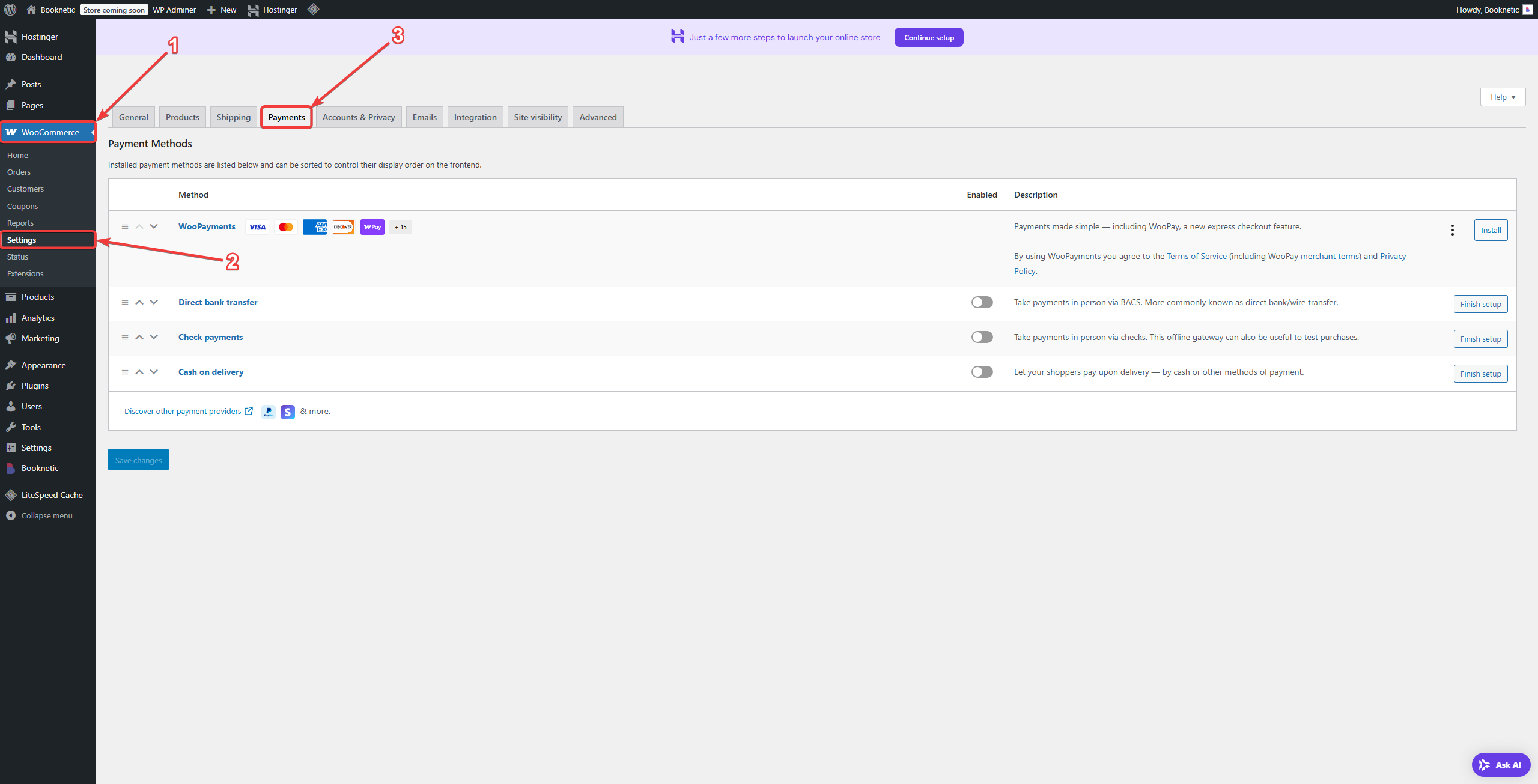Open the Ask AI assistant
Viewport: 1538px width, 784px height.
(x=1501, y=765)
